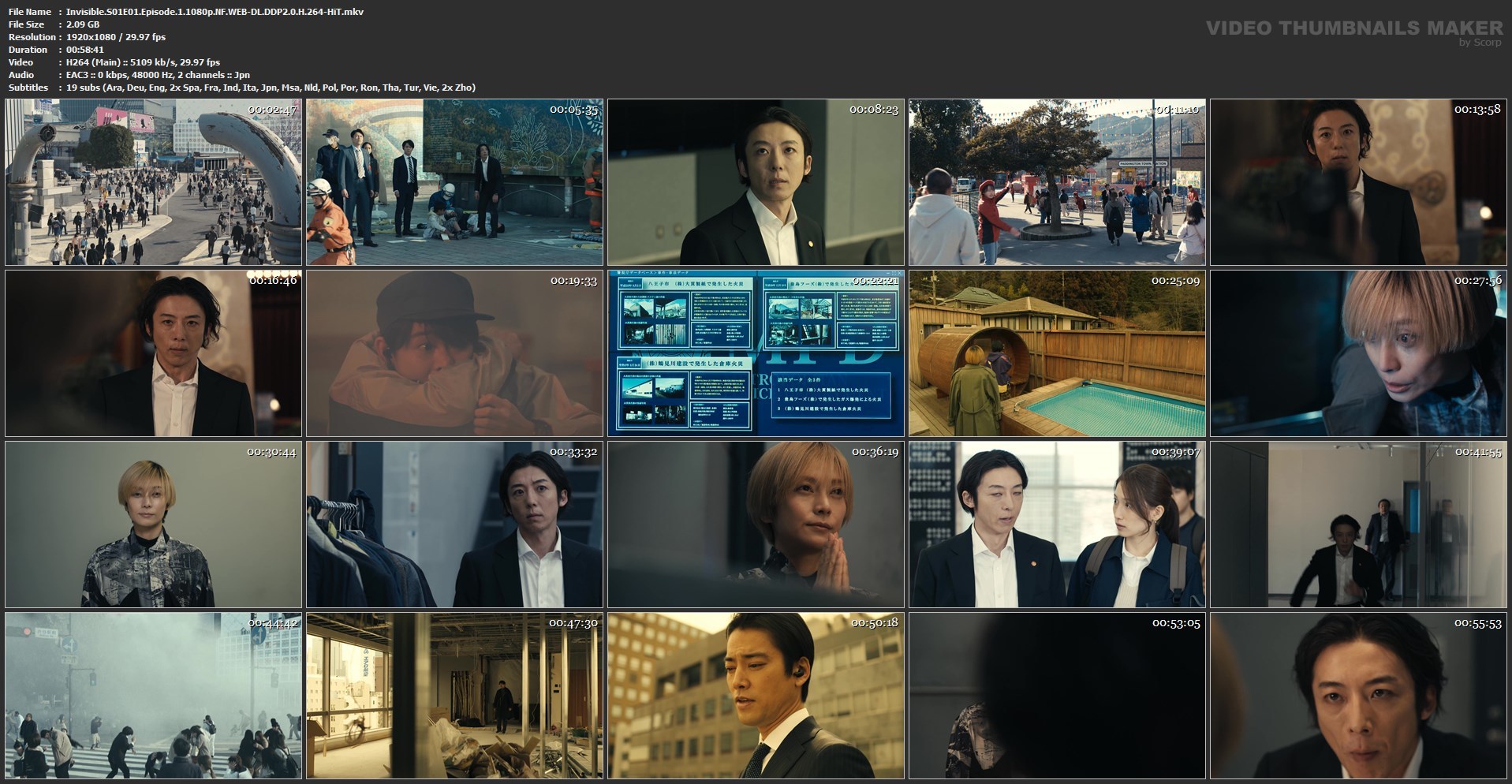Select the frame at 00:08:23

click(x=756, y=182)
